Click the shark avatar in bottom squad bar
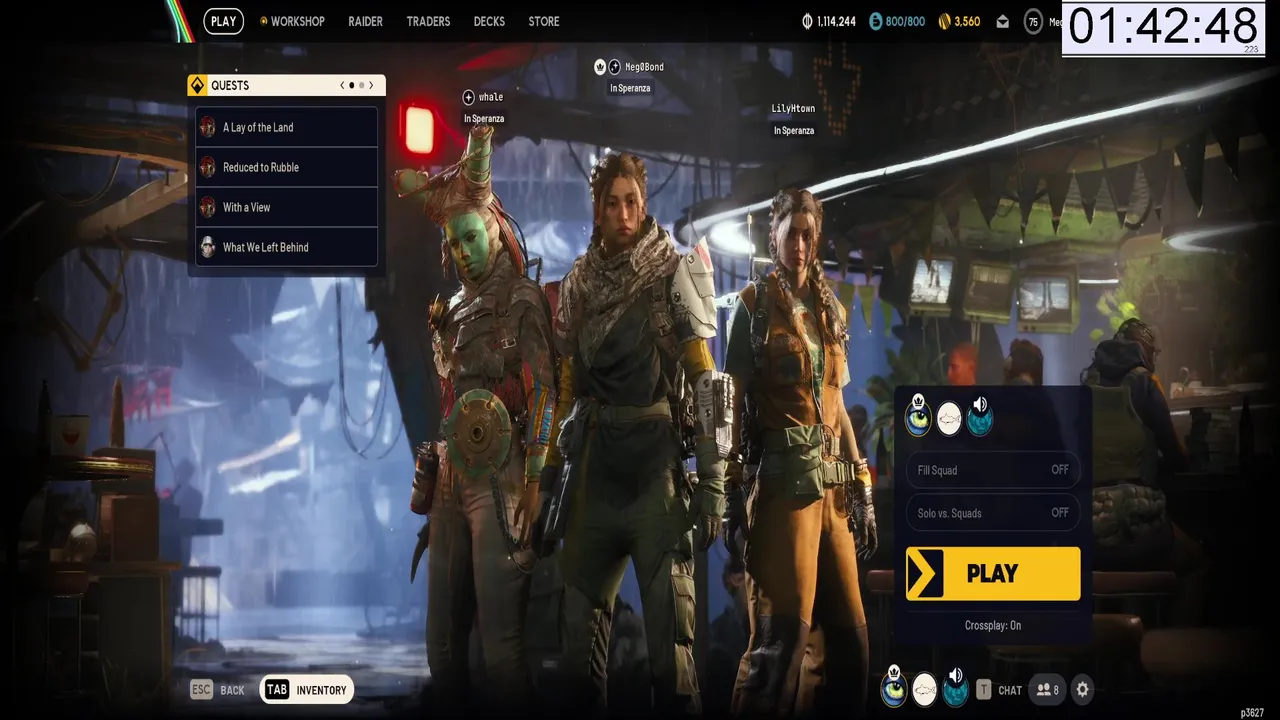The height and width of the screenshot is (720, 1280). coord(925,689)
